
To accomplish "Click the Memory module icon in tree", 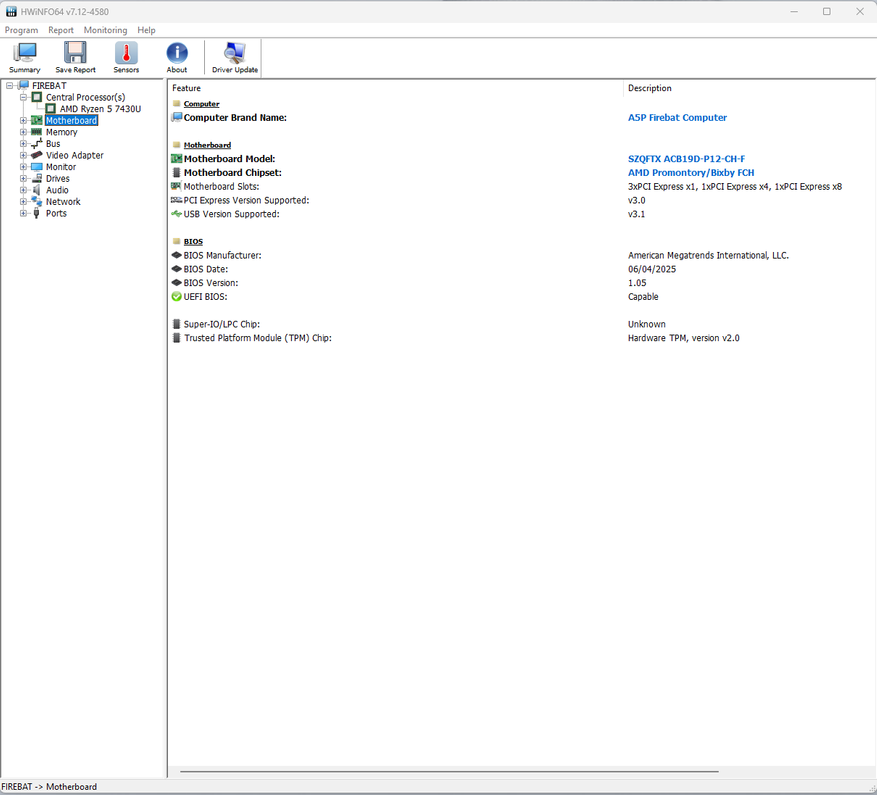I will (x=36, y=132).
